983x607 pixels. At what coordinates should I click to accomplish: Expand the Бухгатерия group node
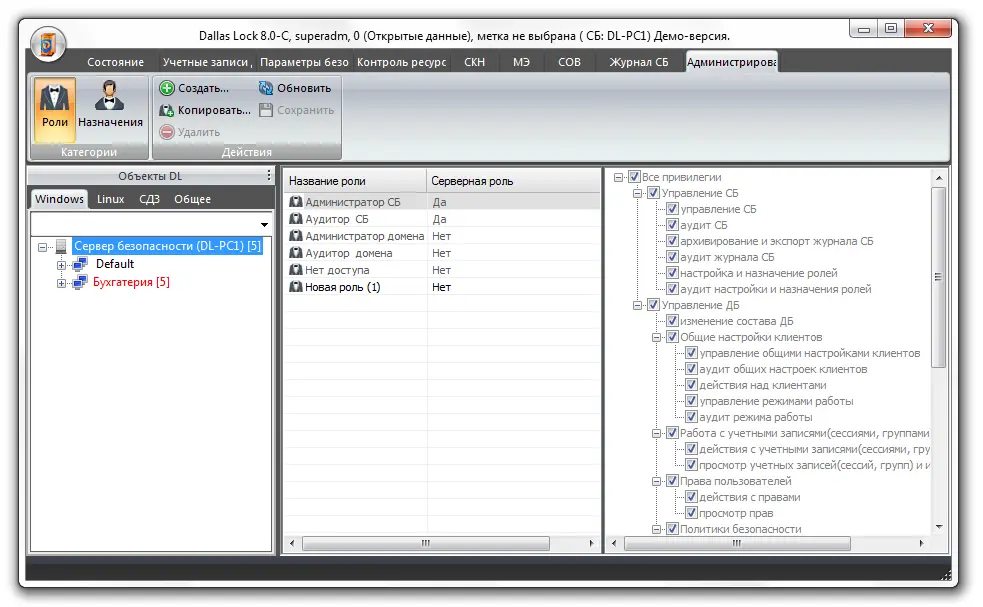tap(61, 283)
